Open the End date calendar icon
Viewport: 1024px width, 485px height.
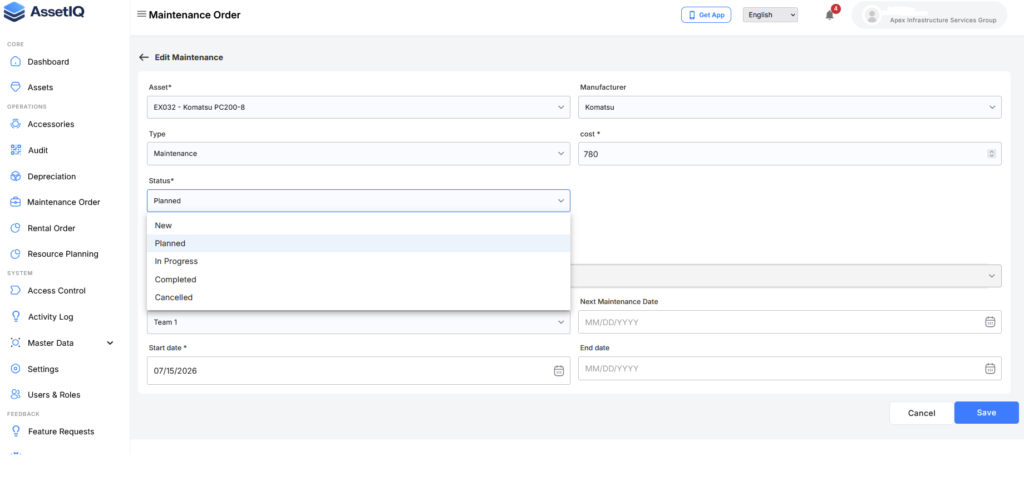click(x=990, y=368)
